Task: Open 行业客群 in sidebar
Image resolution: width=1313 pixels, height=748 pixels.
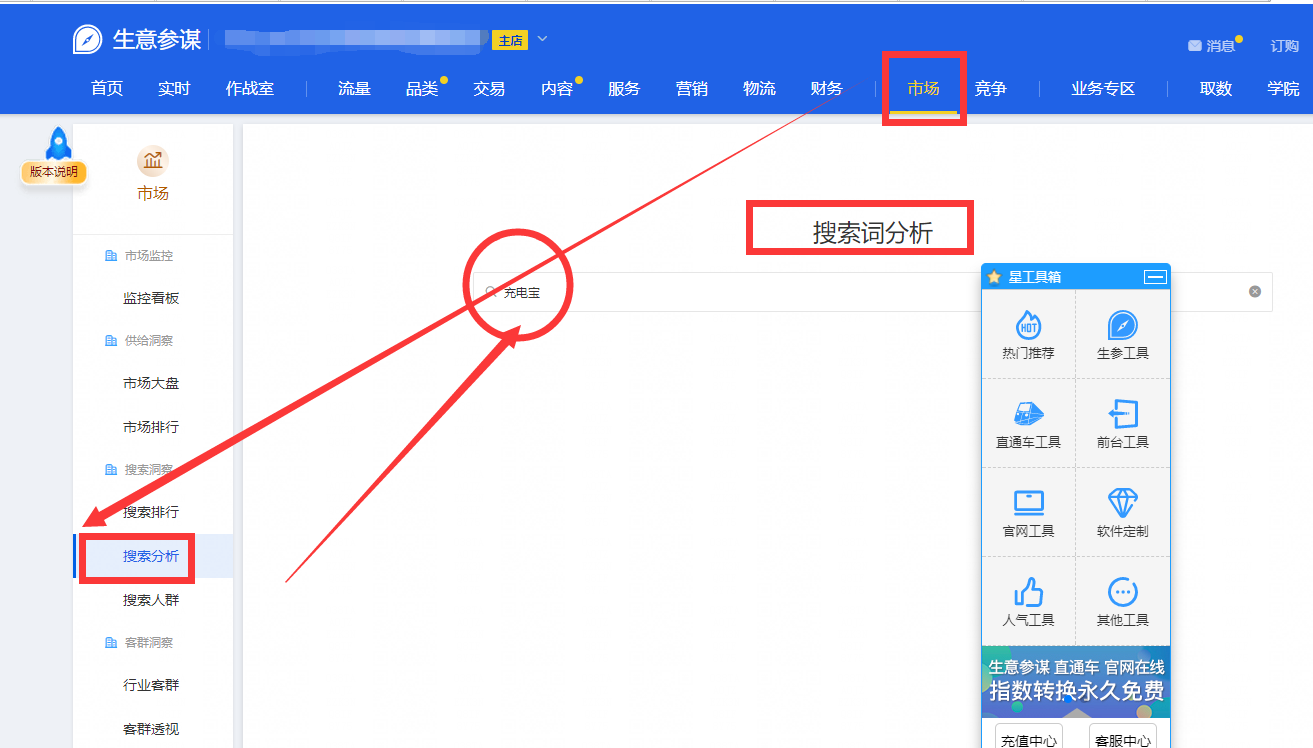Action: pyautogui.click(x=151, y=685)
